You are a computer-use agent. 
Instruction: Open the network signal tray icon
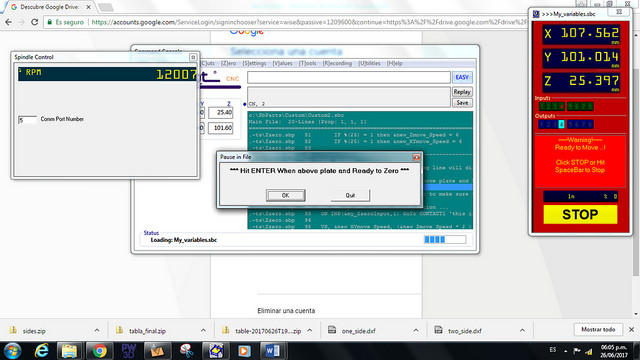[x=589, y=351]
